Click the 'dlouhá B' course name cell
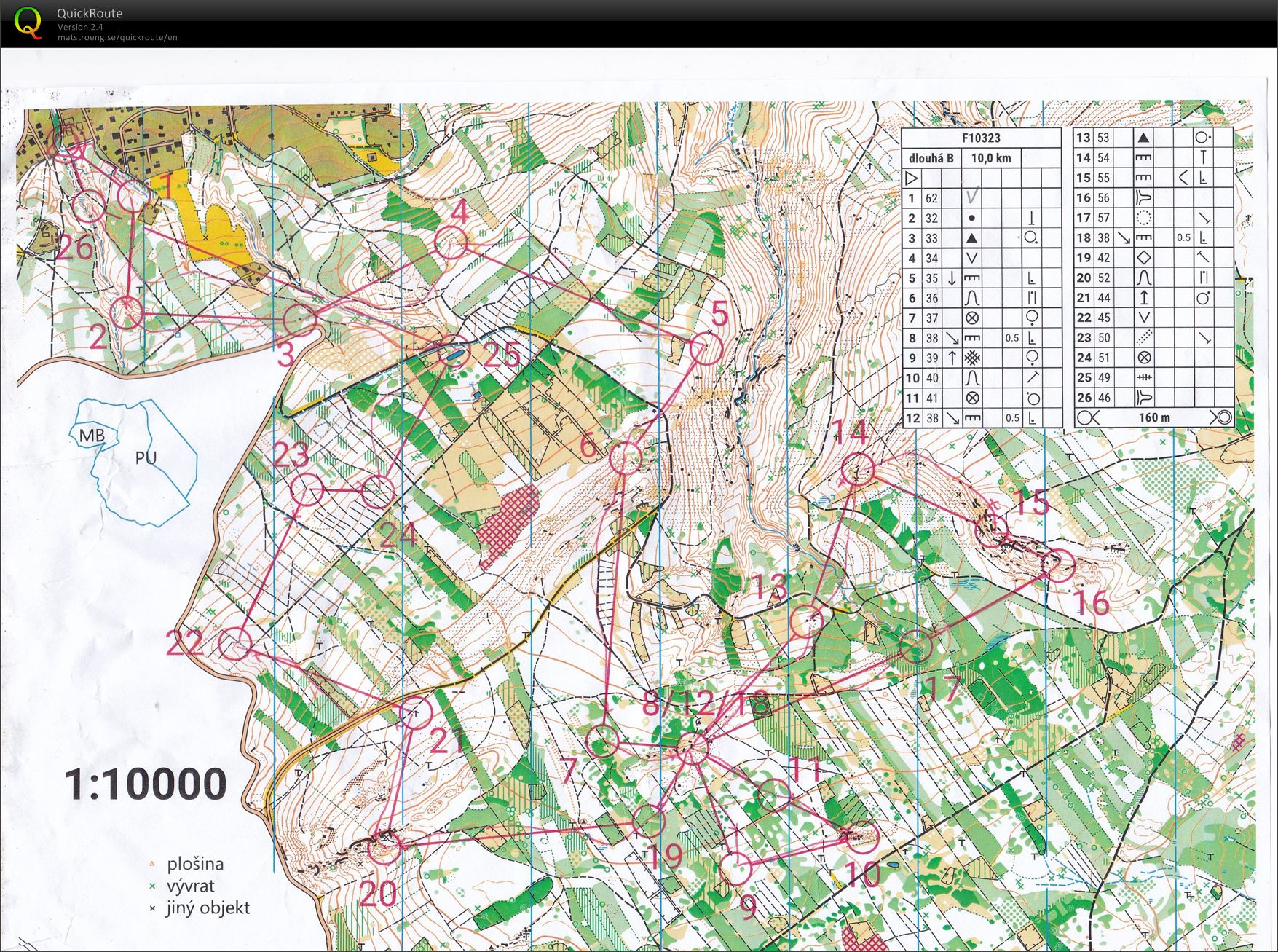This screenshot has width=1278, height=952. click(932, 157)
